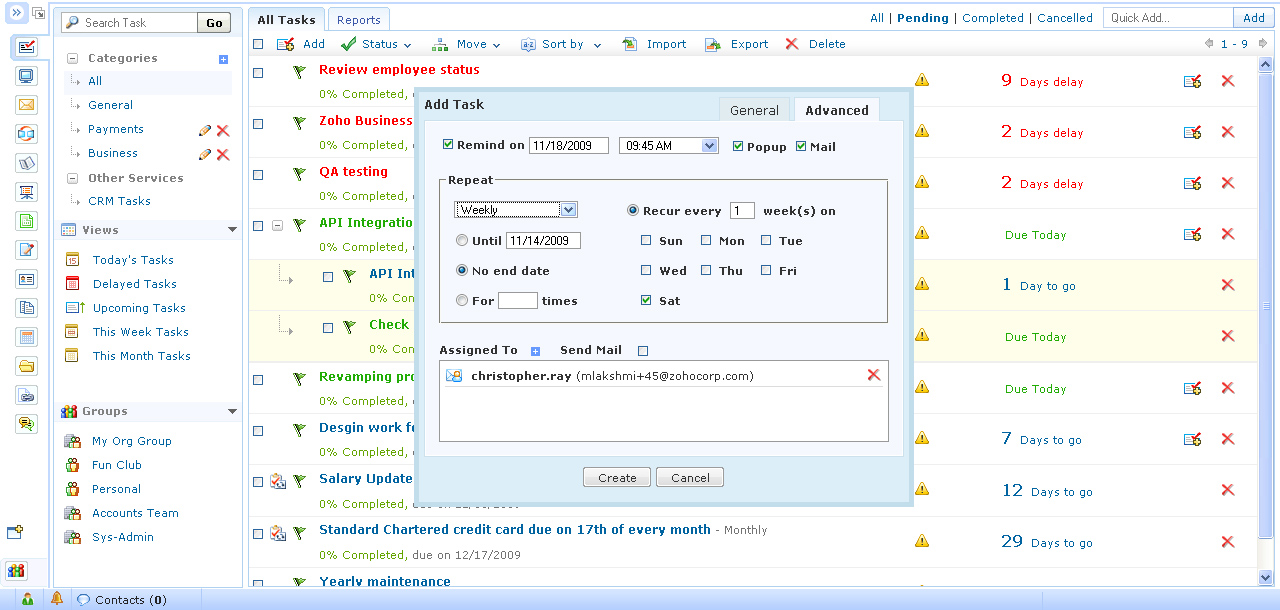Click the red delete icon beside Payments category
This screenshot has height=610, width=1280.
click(223, 130)
